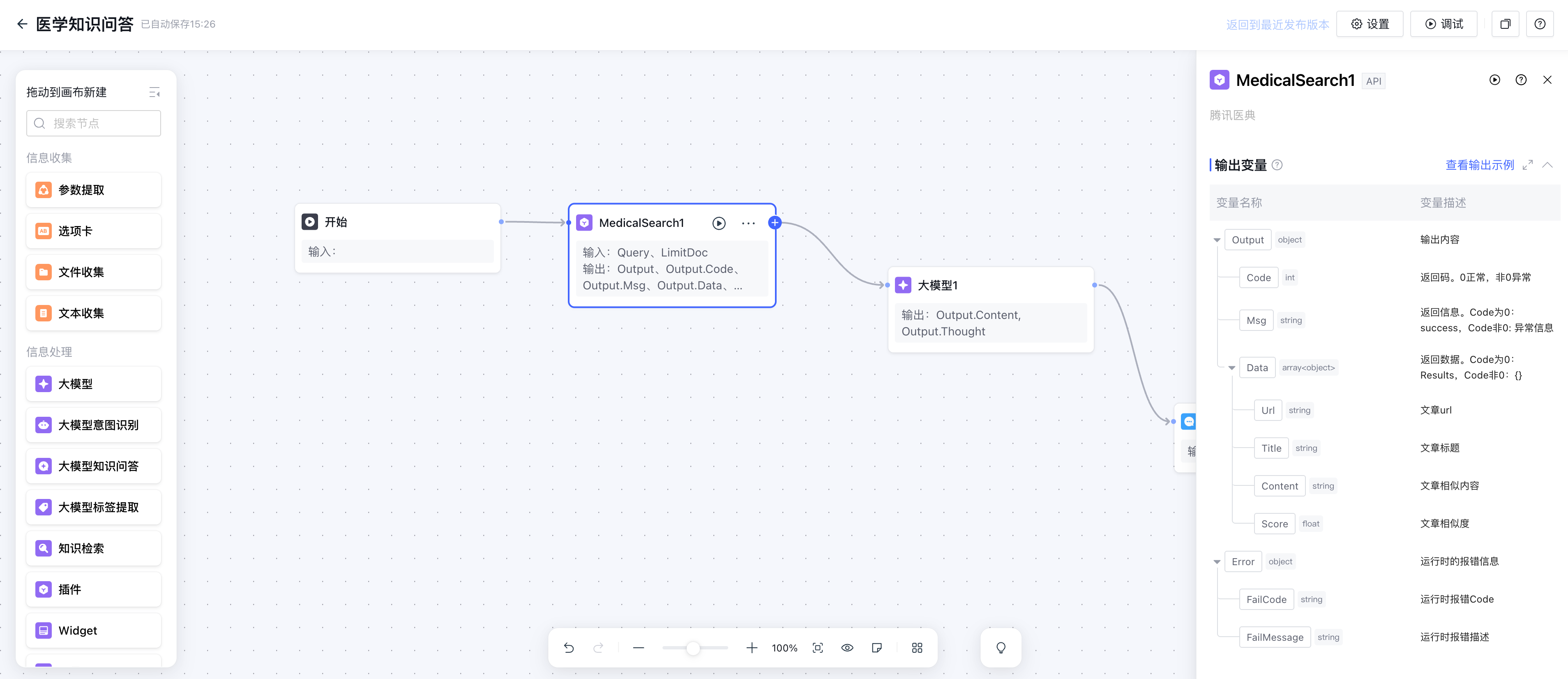The width and height of the screenshot is (1568, 679).
Task: Collapse the 输出变量 section chevron
Action: (x=1547, y=165)
